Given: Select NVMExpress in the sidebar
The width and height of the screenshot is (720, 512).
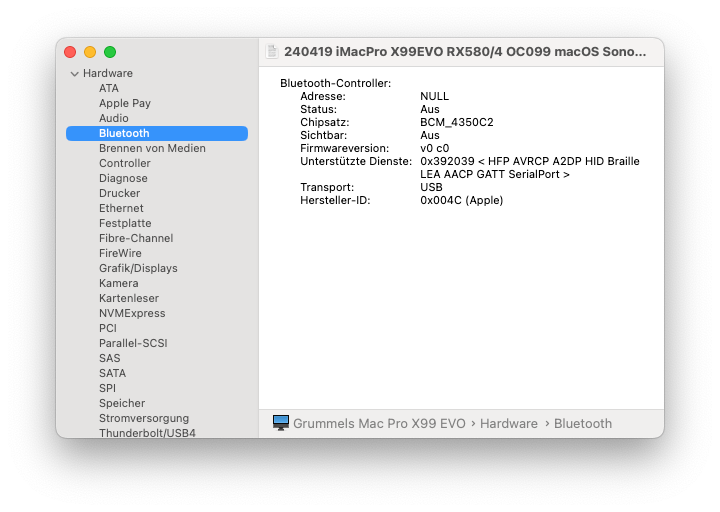Looking at the screenshot, I should tap(132, 313).
